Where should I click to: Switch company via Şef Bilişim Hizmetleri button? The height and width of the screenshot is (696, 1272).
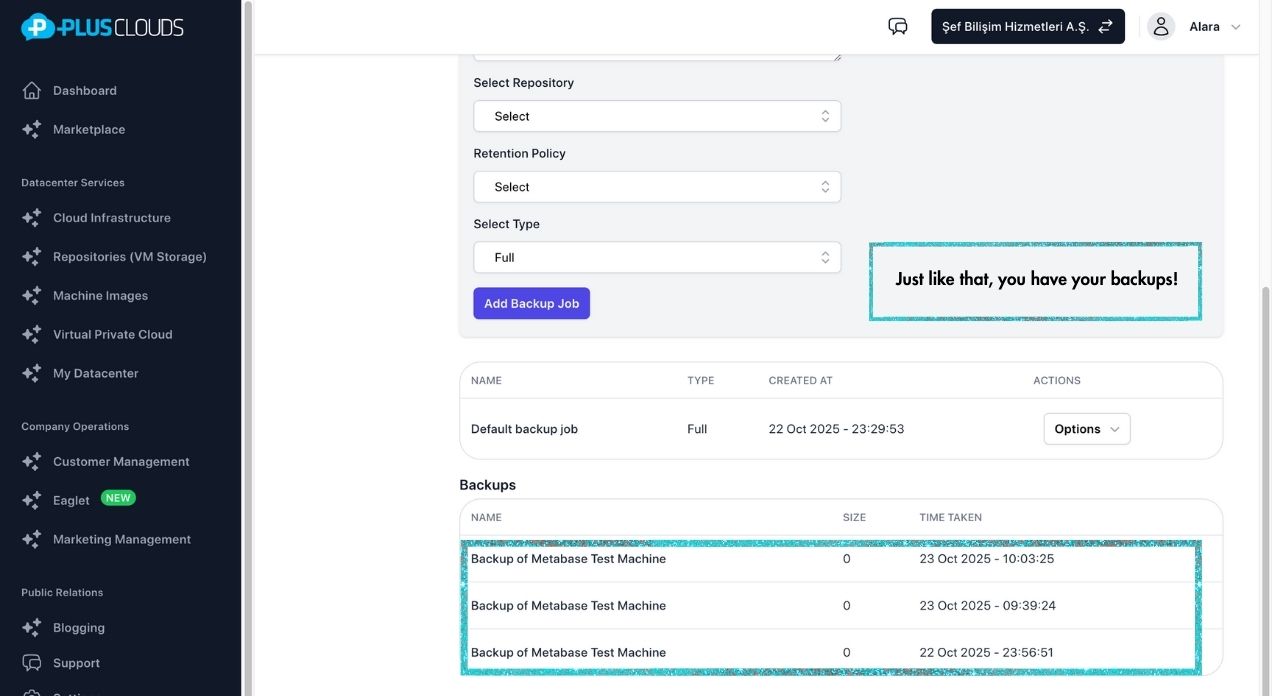click(x=1027, y=27)
